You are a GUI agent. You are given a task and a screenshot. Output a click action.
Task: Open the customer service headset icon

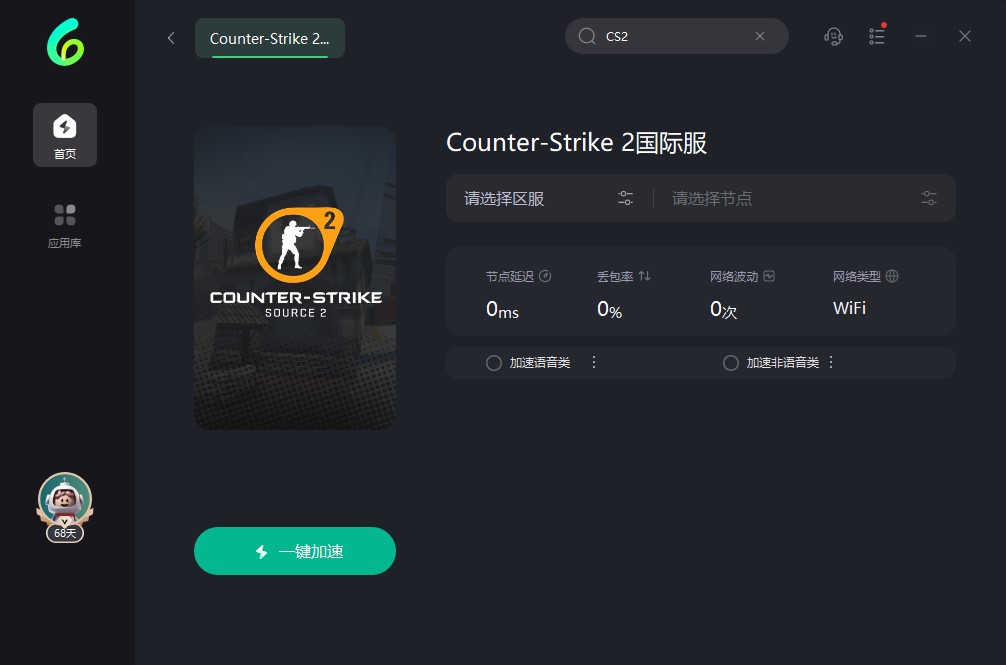pyautogui.click(x=833, y=37)
